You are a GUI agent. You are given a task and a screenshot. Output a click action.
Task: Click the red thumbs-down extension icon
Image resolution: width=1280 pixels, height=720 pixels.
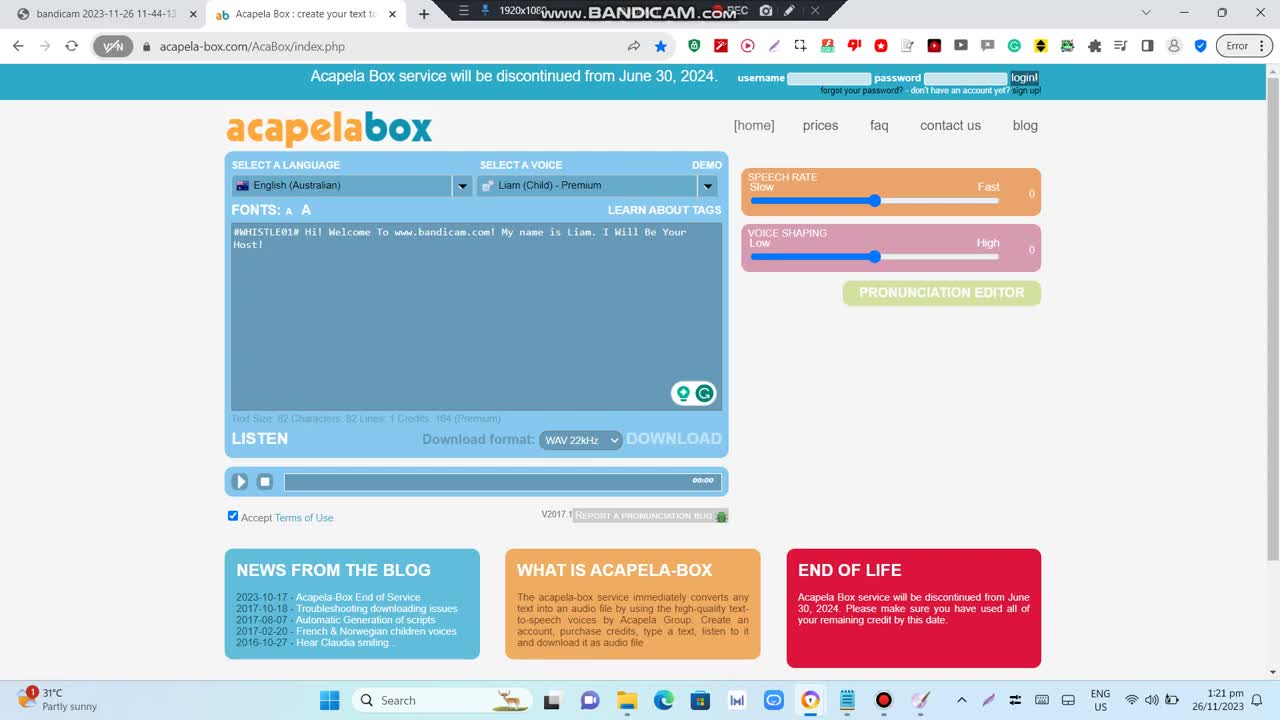click(854, 46)
